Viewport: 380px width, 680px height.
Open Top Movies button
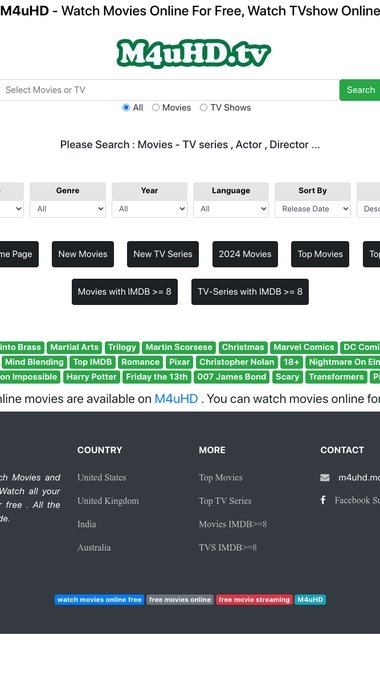320,254
